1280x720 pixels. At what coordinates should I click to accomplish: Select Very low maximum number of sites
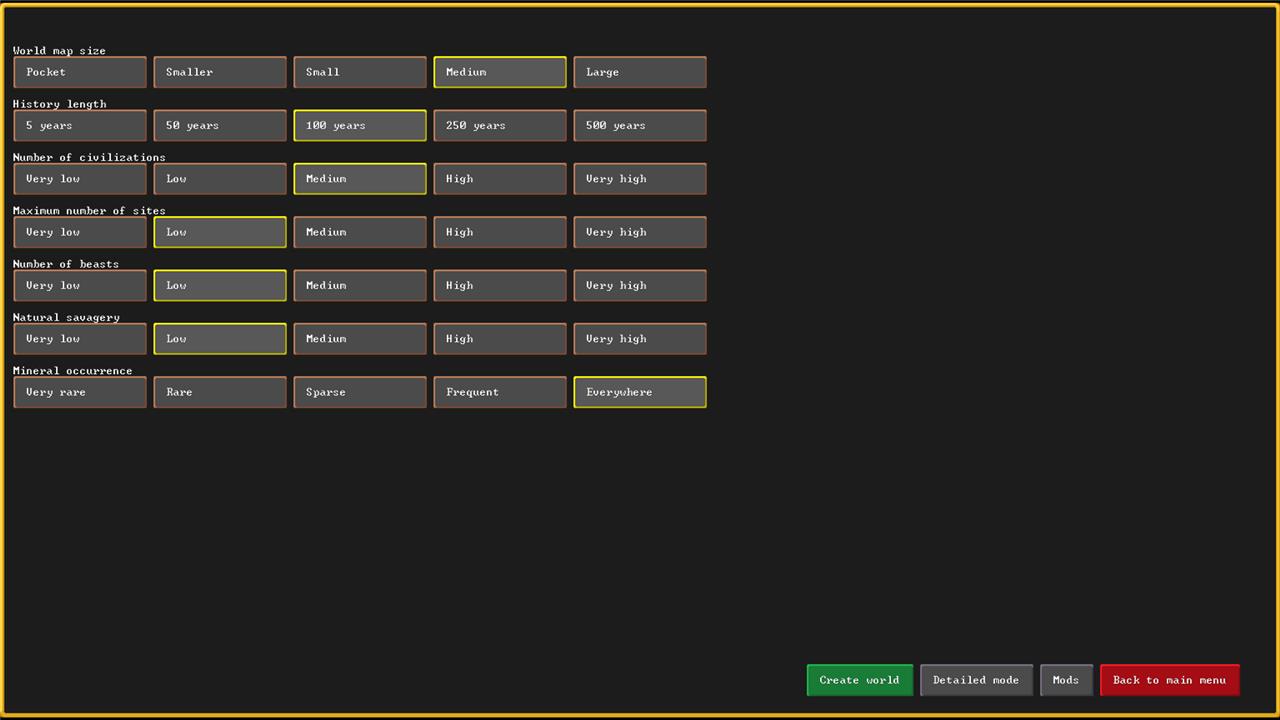80,232
